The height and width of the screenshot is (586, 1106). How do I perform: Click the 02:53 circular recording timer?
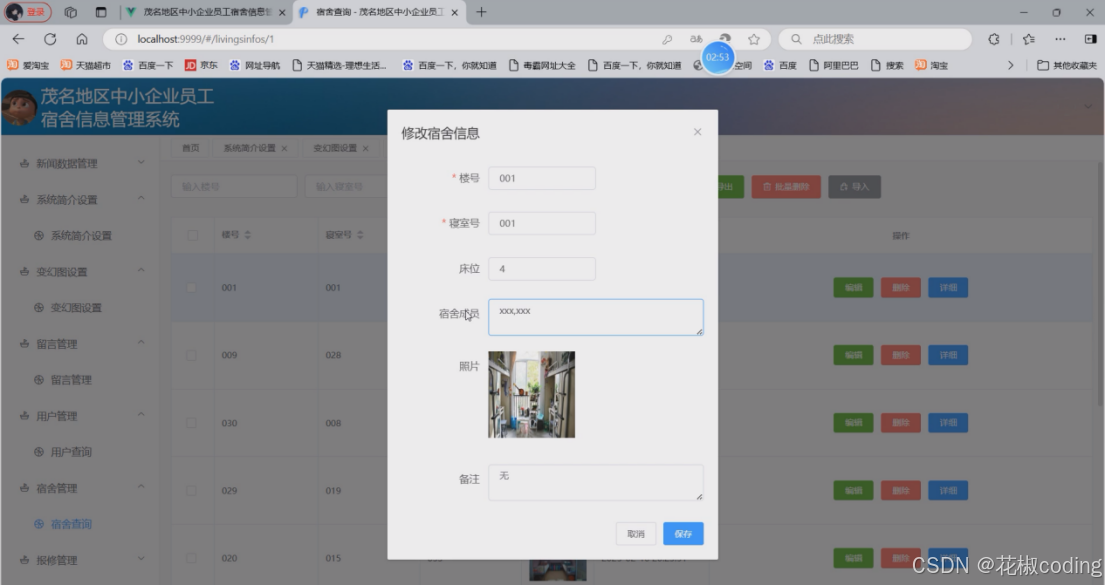[716, 57]
